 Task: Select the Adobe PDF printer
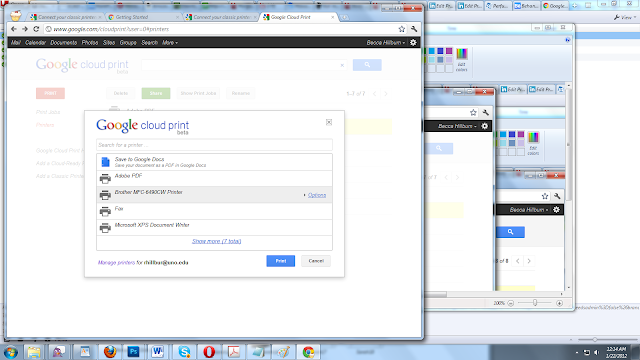(x=214, y=178)
